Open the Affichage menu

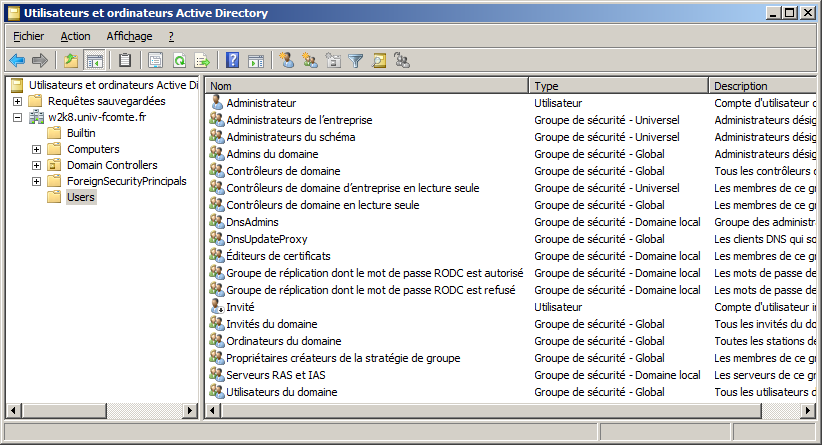click(129, 36)
